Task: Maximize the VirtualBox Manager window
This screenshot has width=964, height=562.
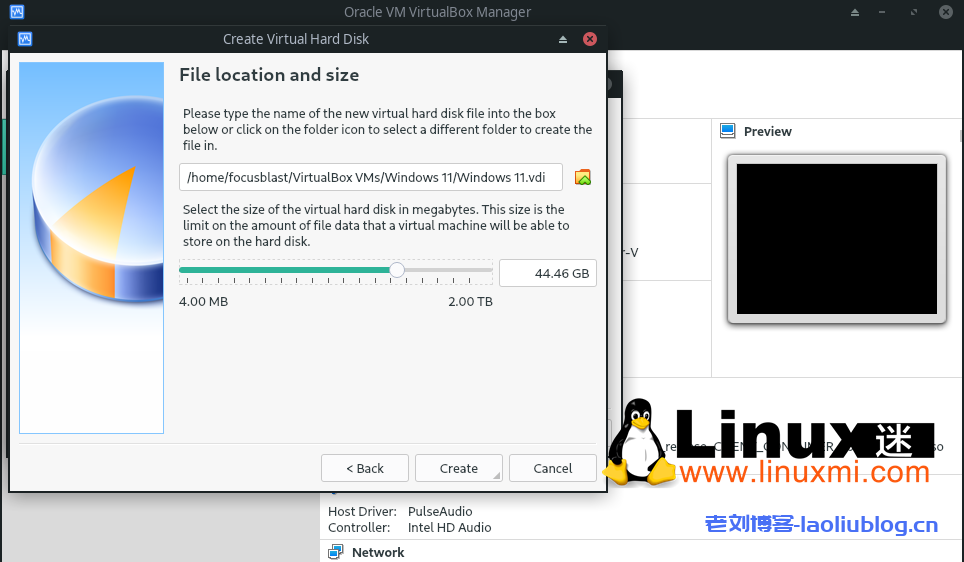Action: coord(915,12)
